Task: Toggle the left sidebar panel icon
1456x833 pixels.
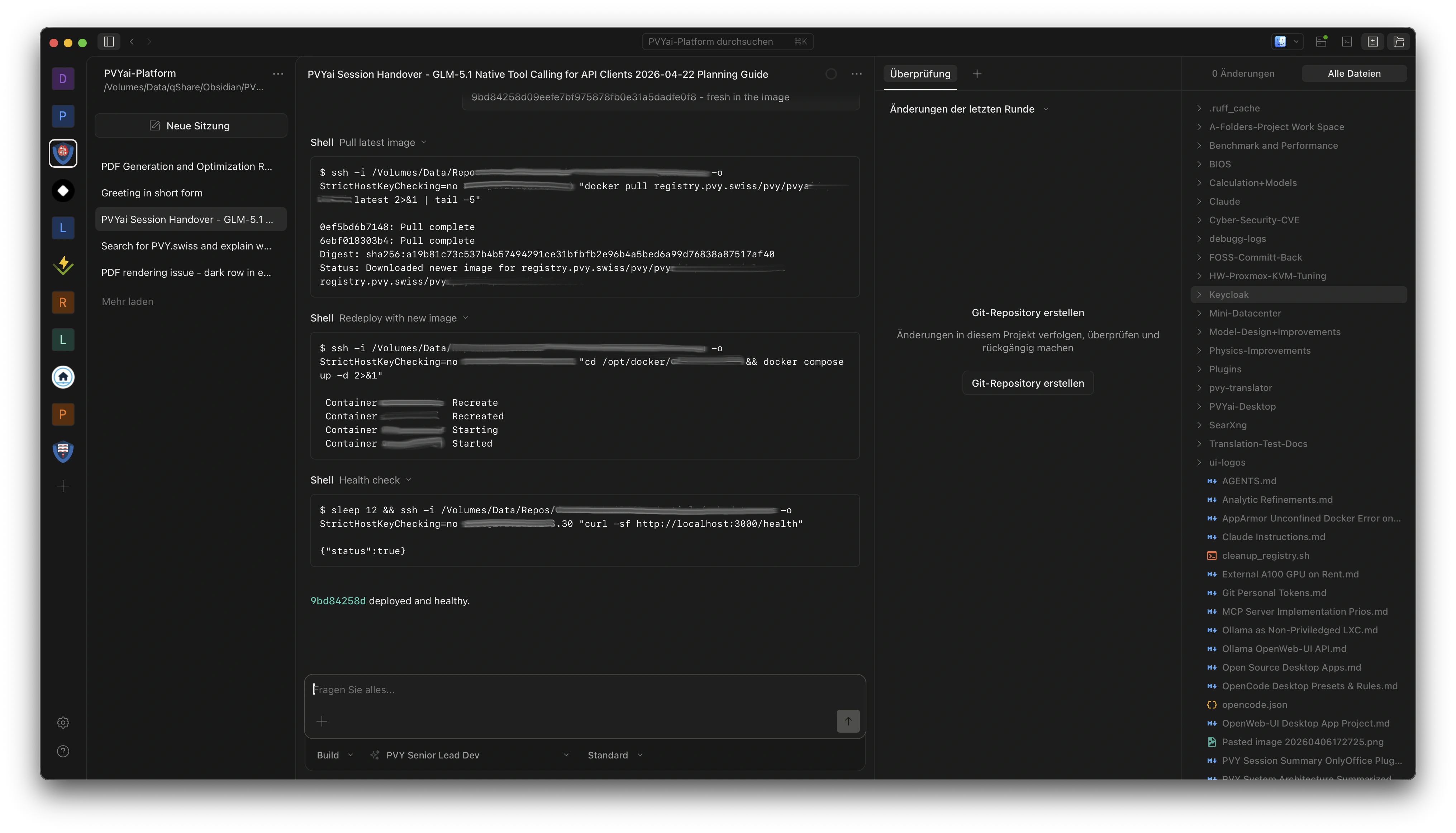Action: [x=109, y=41]
